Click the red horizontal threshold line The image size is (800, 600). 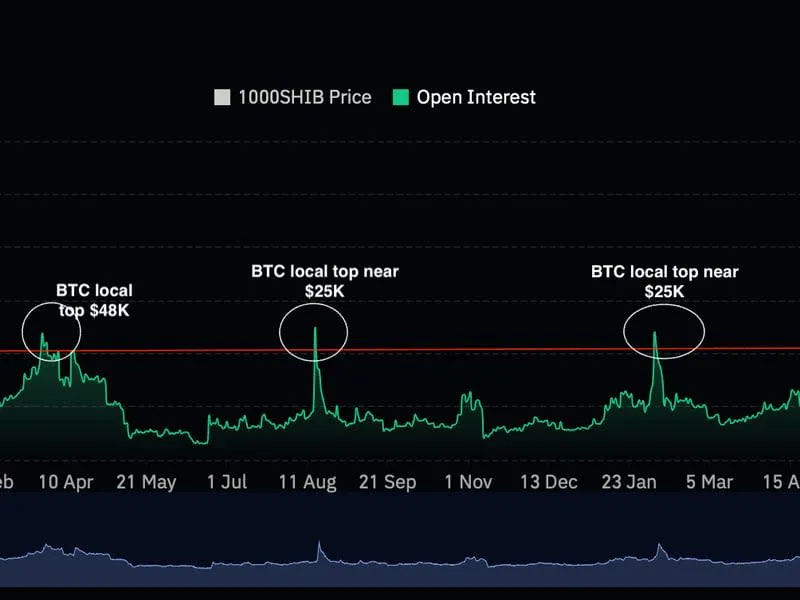tap(500, 349)
